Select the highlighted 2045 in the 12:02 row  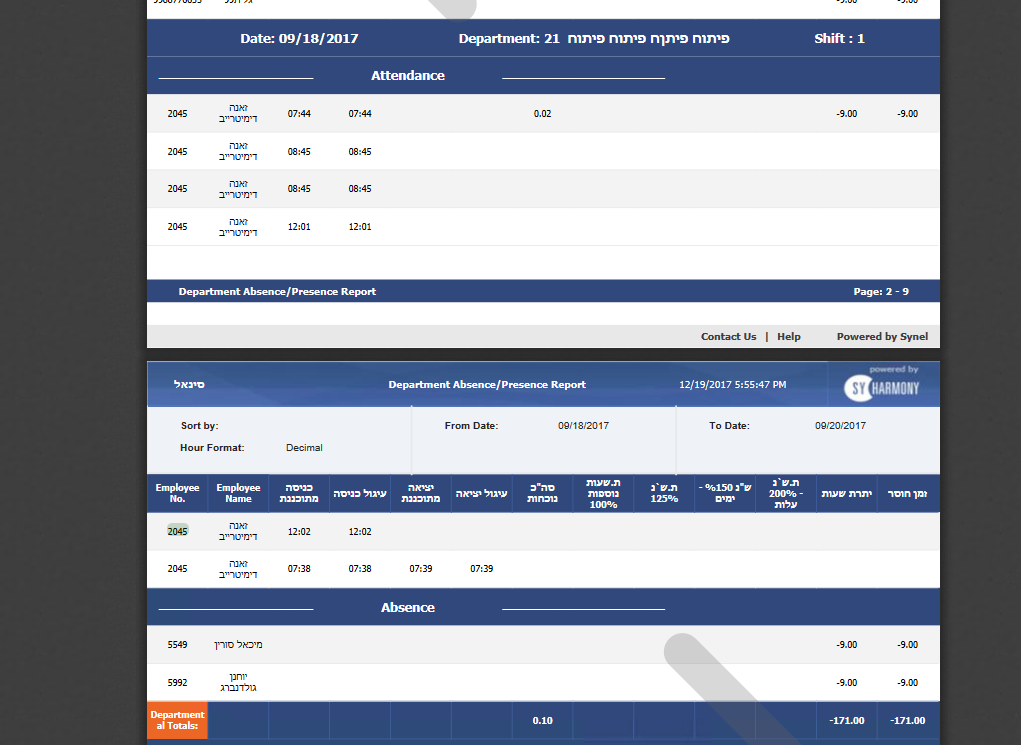(177, 531)
